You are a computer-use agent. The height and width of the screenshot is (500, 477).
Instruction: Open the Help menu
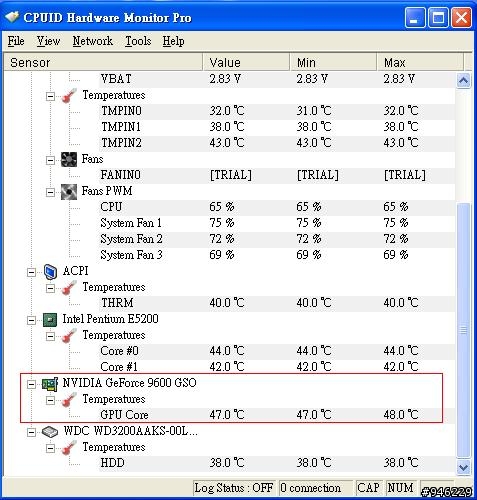pos(173,41)
